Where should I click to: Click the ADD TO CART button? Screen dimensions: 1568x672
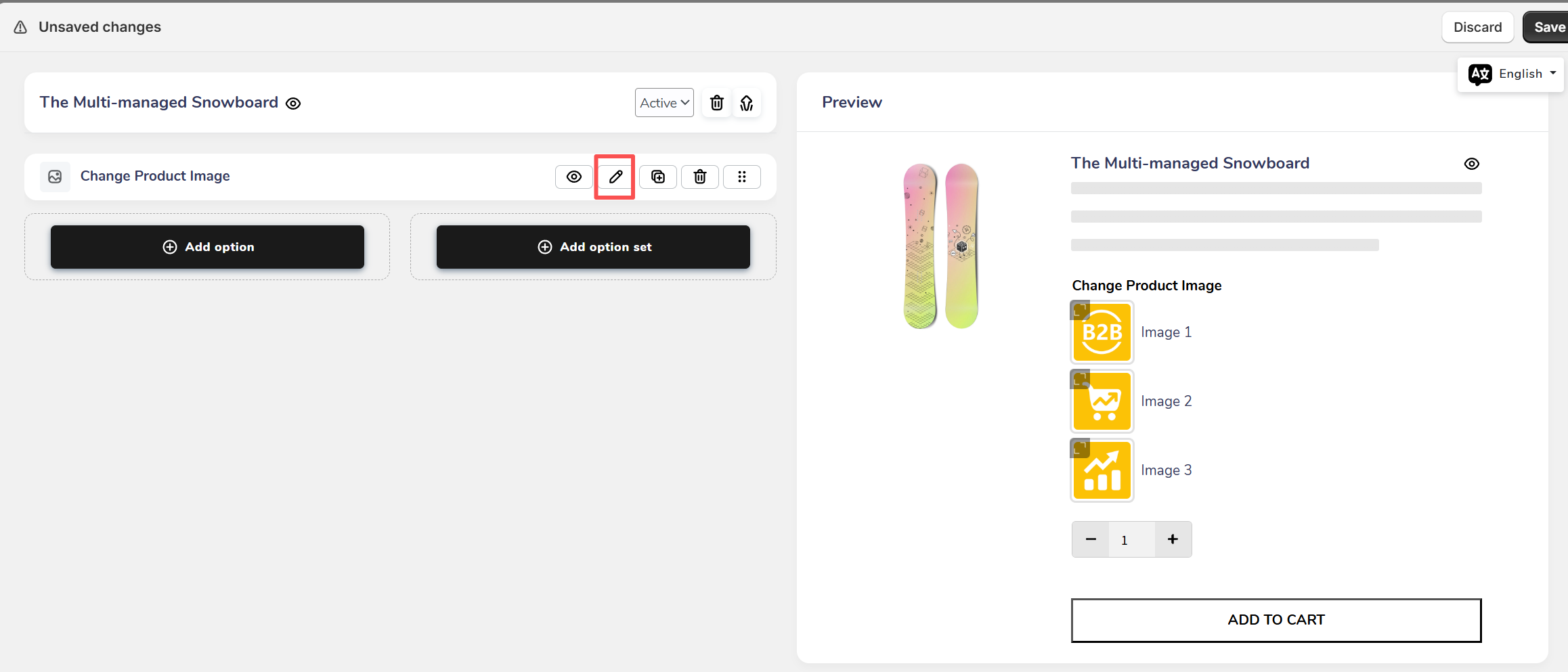pyautogui.click(x=1276, y=620)
